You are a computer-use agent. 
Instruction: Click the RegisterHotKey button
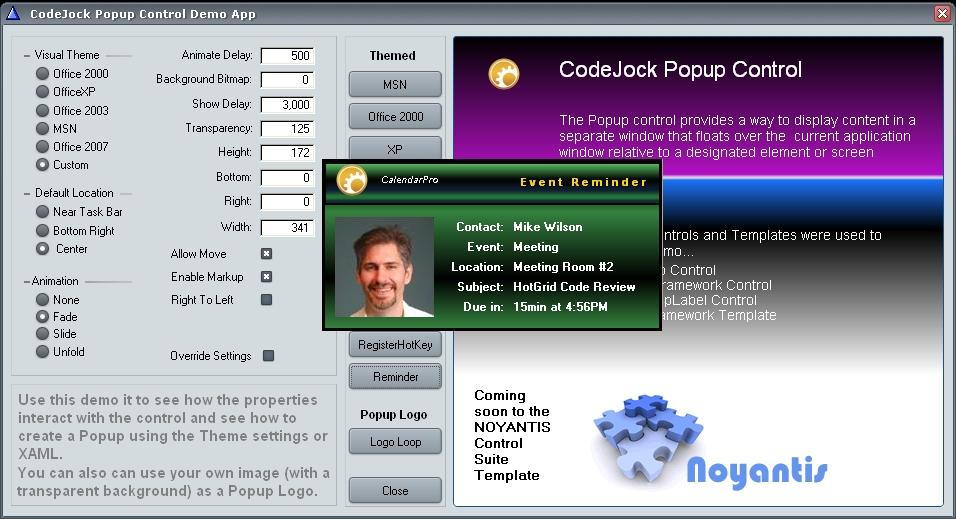pyautogui.click(x=395, y=345)
